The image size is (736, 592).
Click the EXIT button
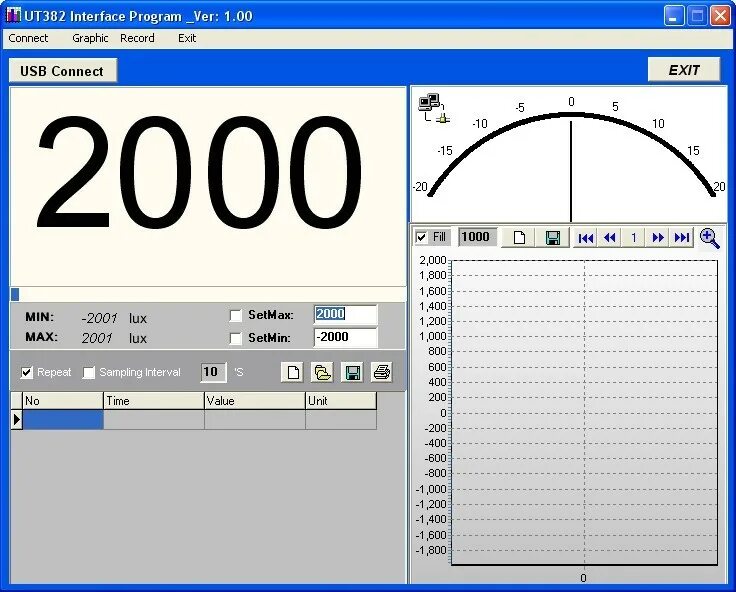click(684, 70)
